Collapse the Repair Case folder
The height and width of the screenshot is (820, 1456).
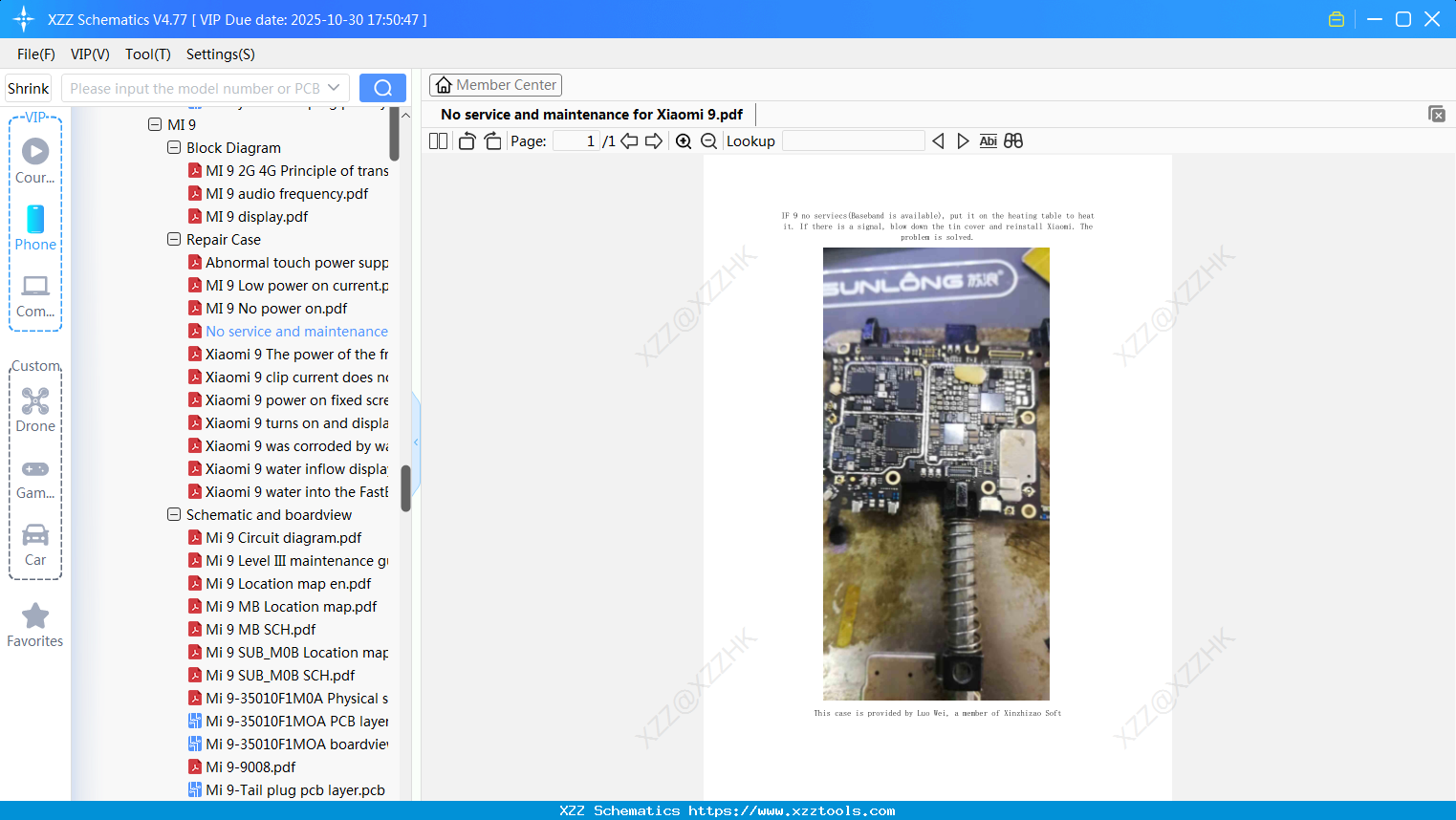coord(174,240)
